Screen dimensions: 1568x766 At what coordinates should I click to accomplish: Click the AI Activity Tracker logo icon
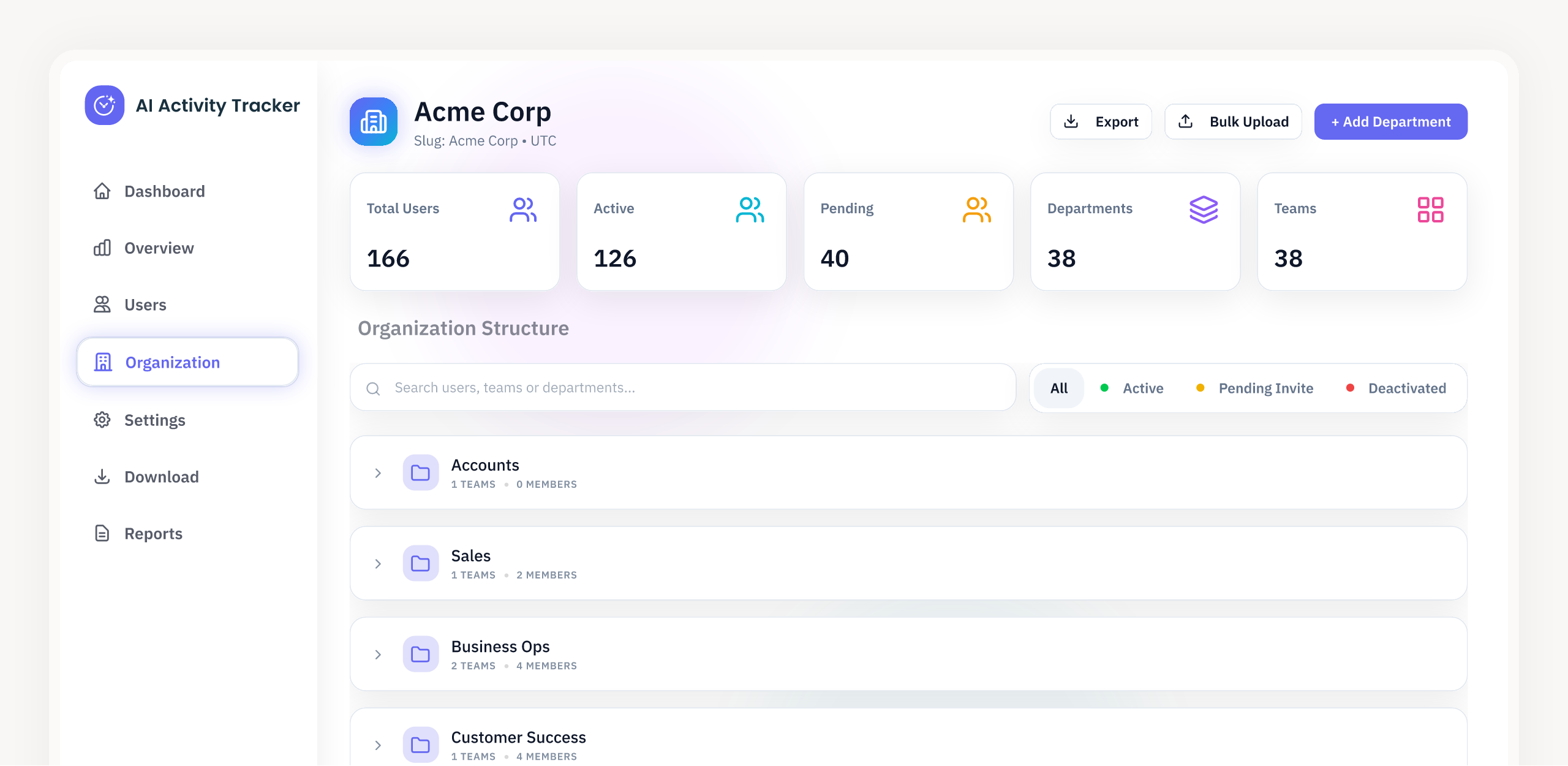pyautogui.click(x=104, y=105)
